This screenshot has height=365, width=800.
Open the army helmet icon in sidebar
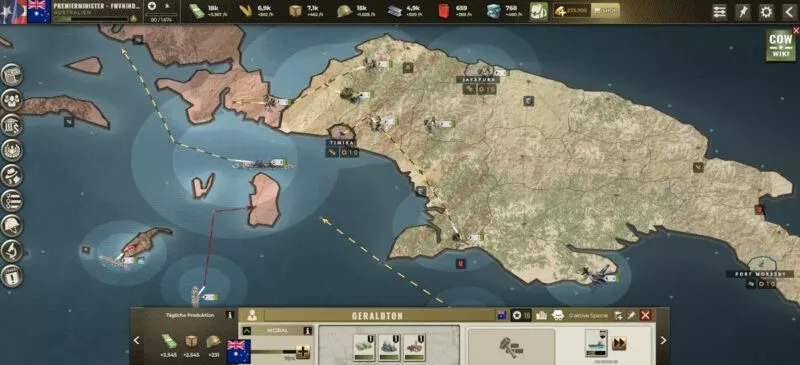click(12, 225)
